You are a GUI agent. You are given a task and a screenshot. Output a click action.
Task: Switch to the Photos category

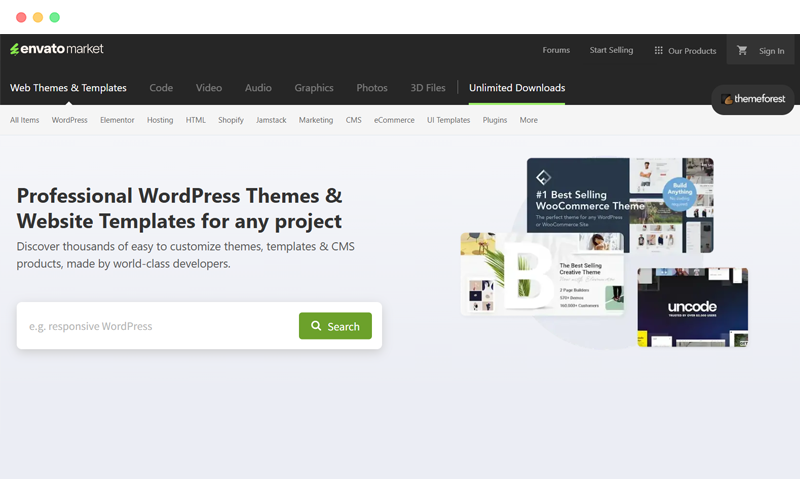372,88
